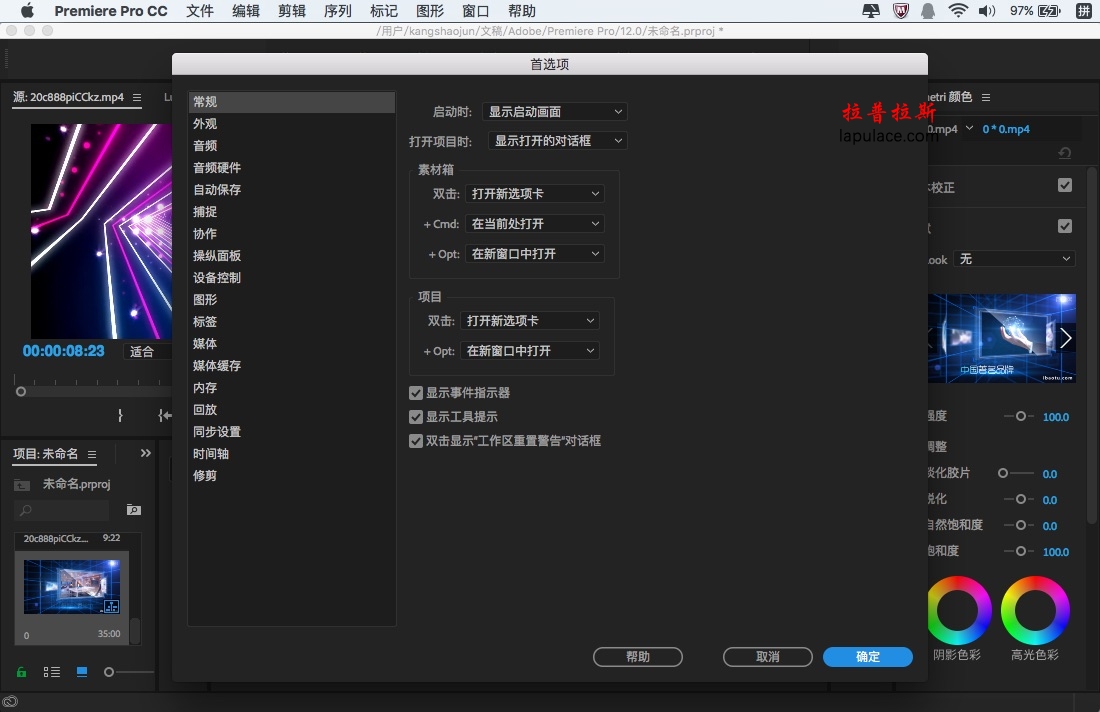The image size is (1100, 712).
Task: Click the Lumetri reset arrow icon
Action: tap(1064, 153)
